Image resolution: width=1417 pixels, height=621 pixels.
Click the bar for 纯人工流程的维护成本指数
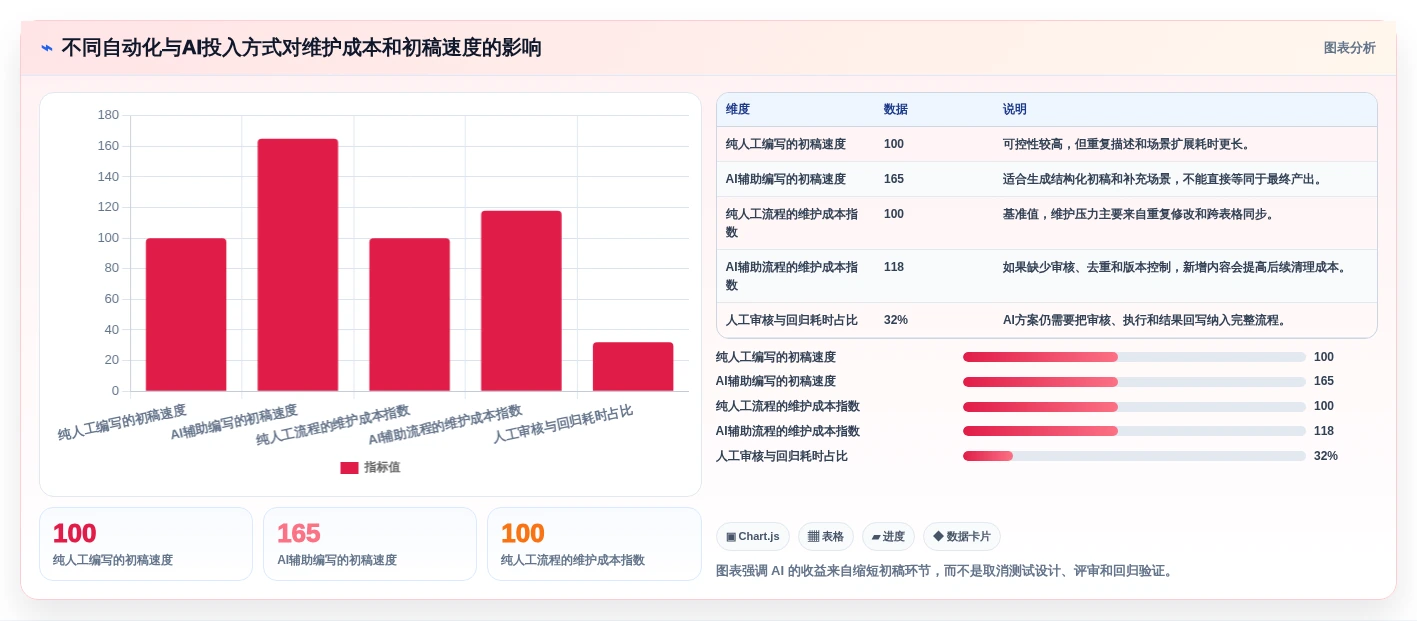pos(409,314)
